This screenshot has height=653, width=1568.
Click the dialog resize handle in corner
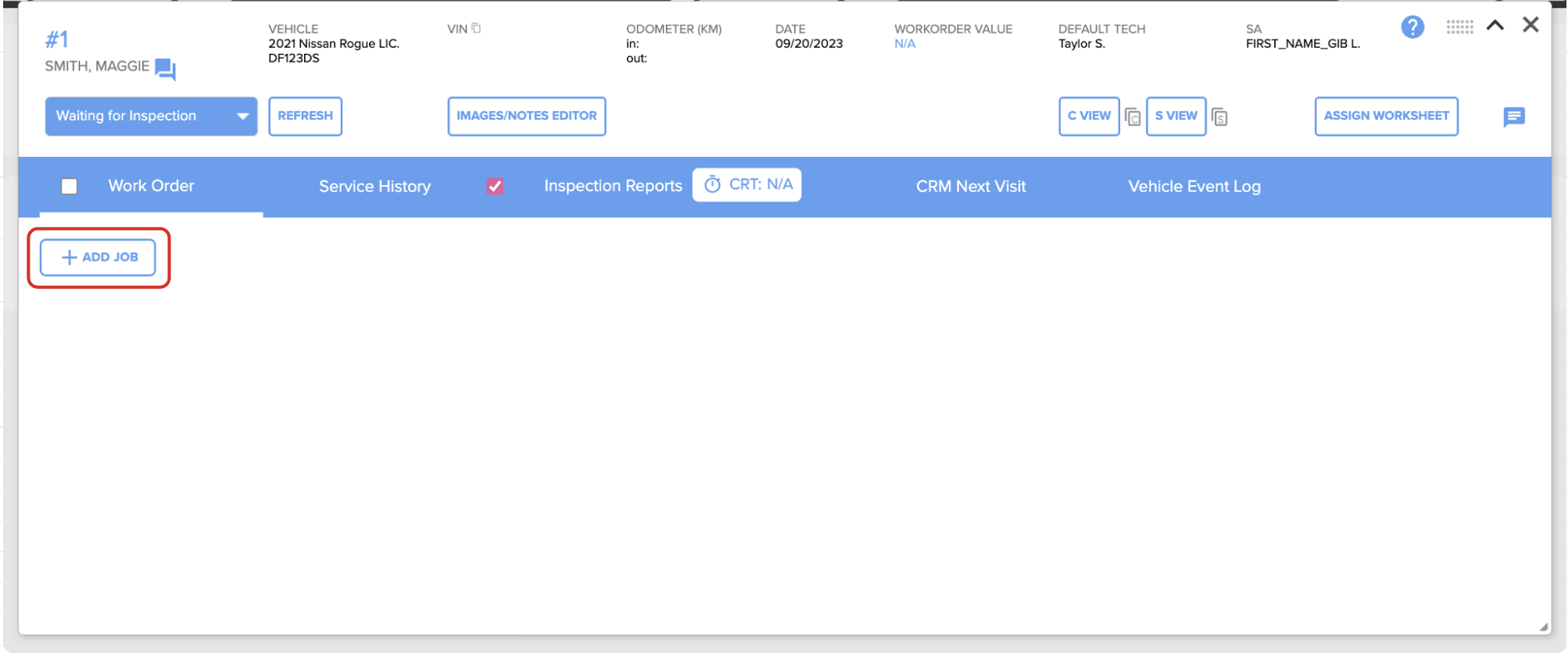point(1544,627)
